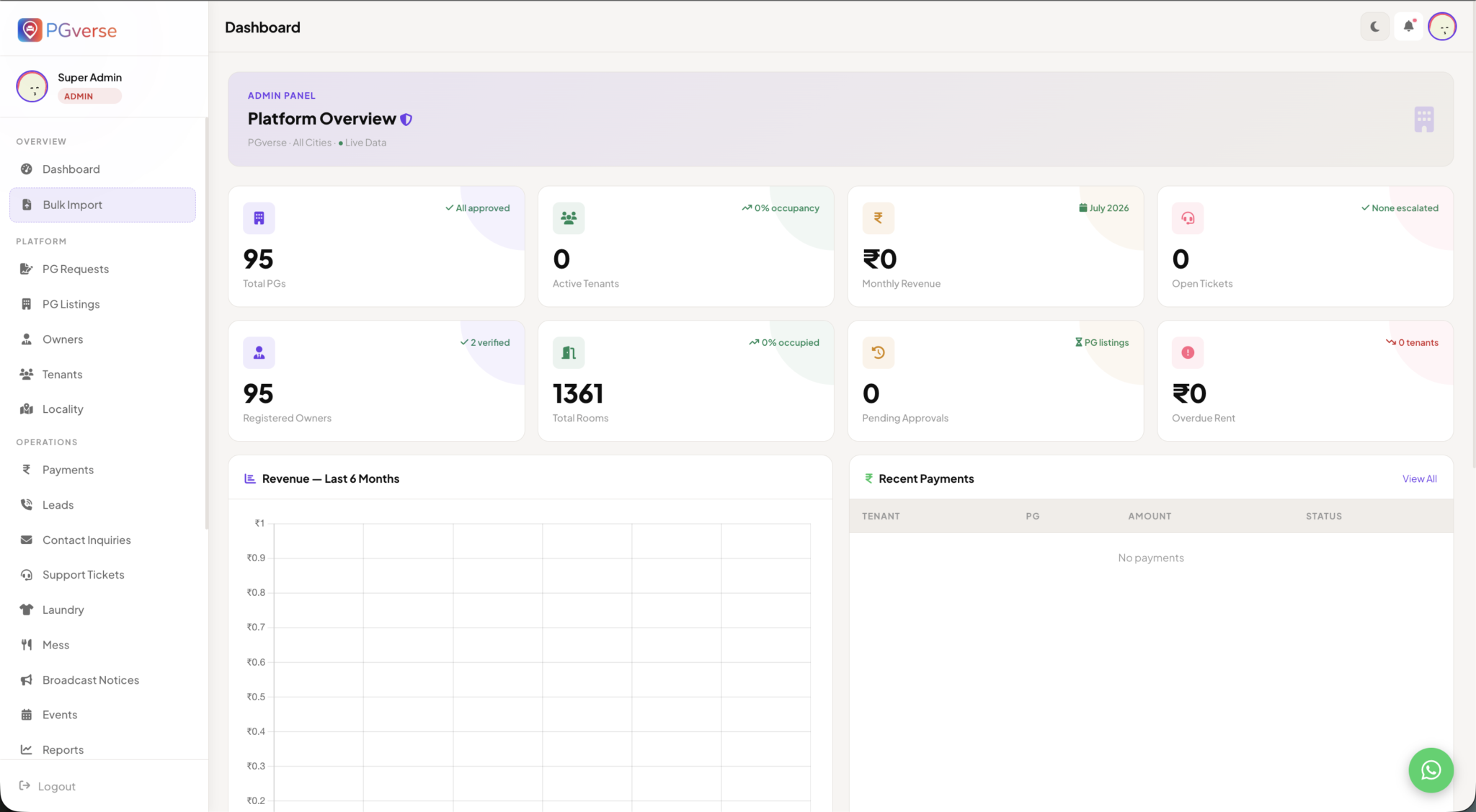Click the Logout button

click(48, 786)
